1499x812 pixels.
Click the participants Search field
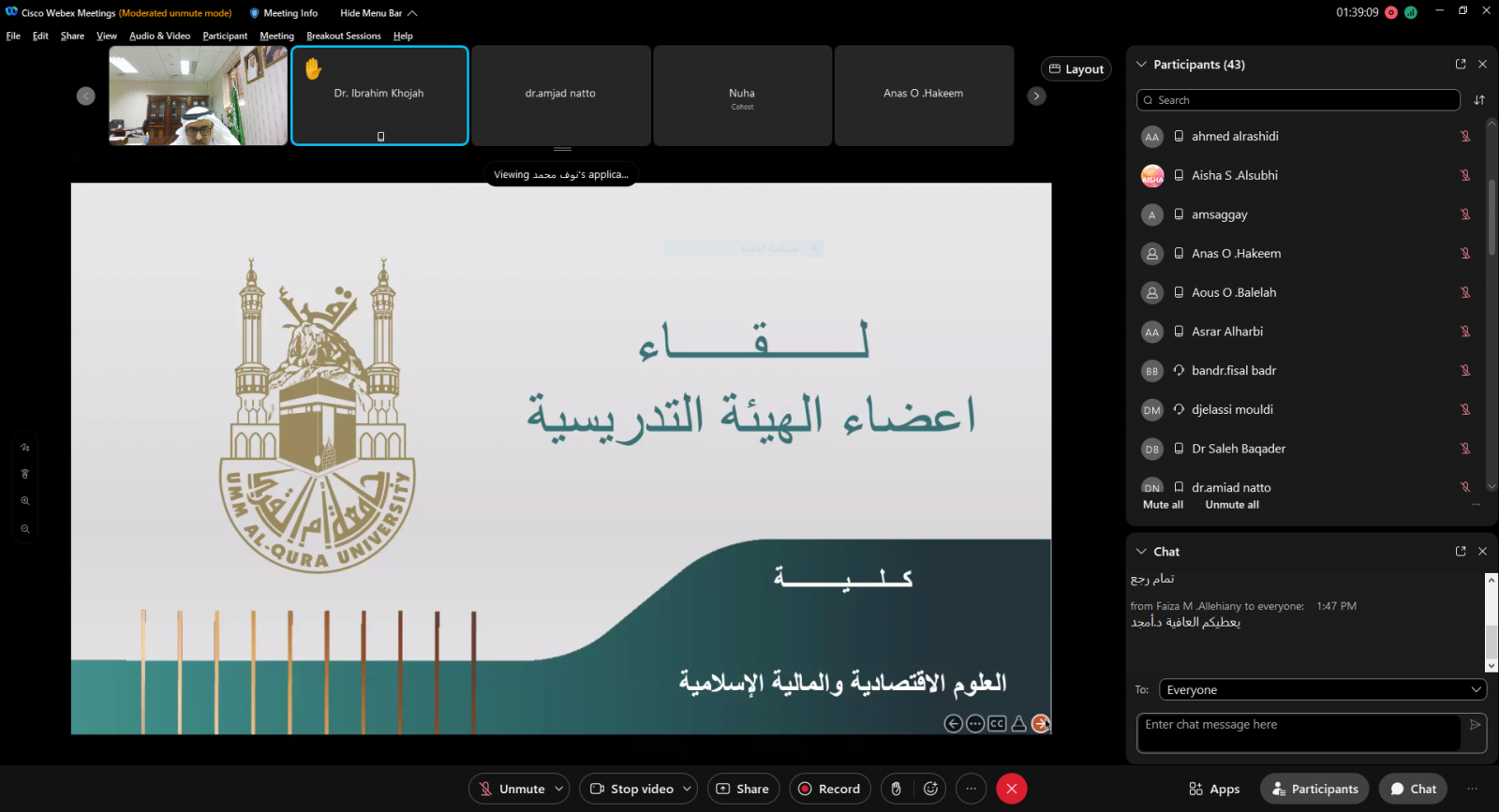coord(1299,100)
